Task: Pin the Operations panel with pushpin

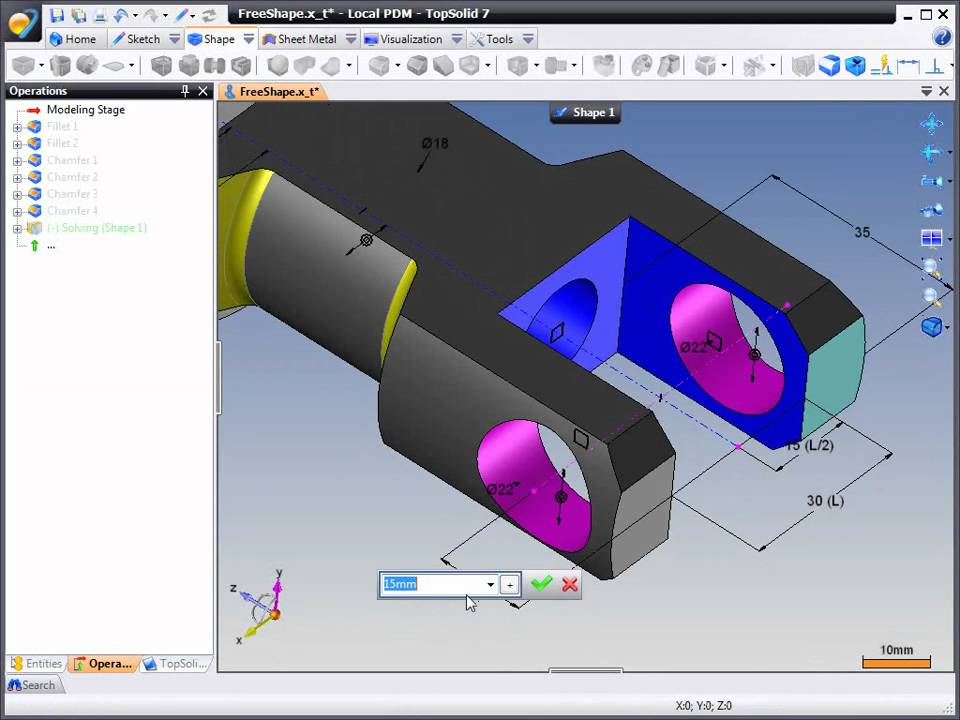Action: click(x=185, y=91)
